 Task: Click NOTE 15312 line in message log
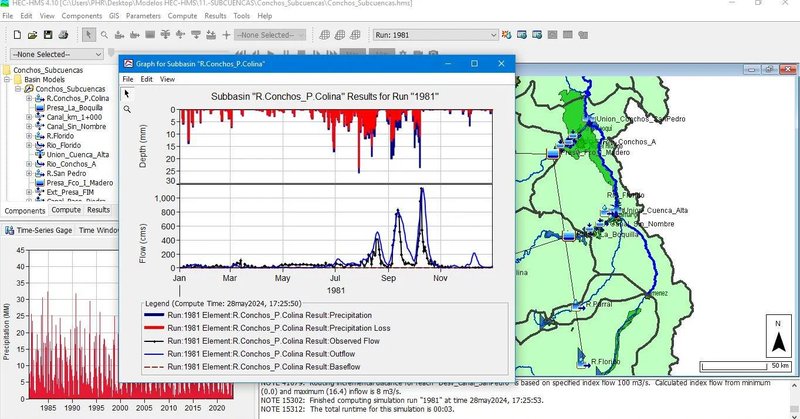tap(357, 409)
